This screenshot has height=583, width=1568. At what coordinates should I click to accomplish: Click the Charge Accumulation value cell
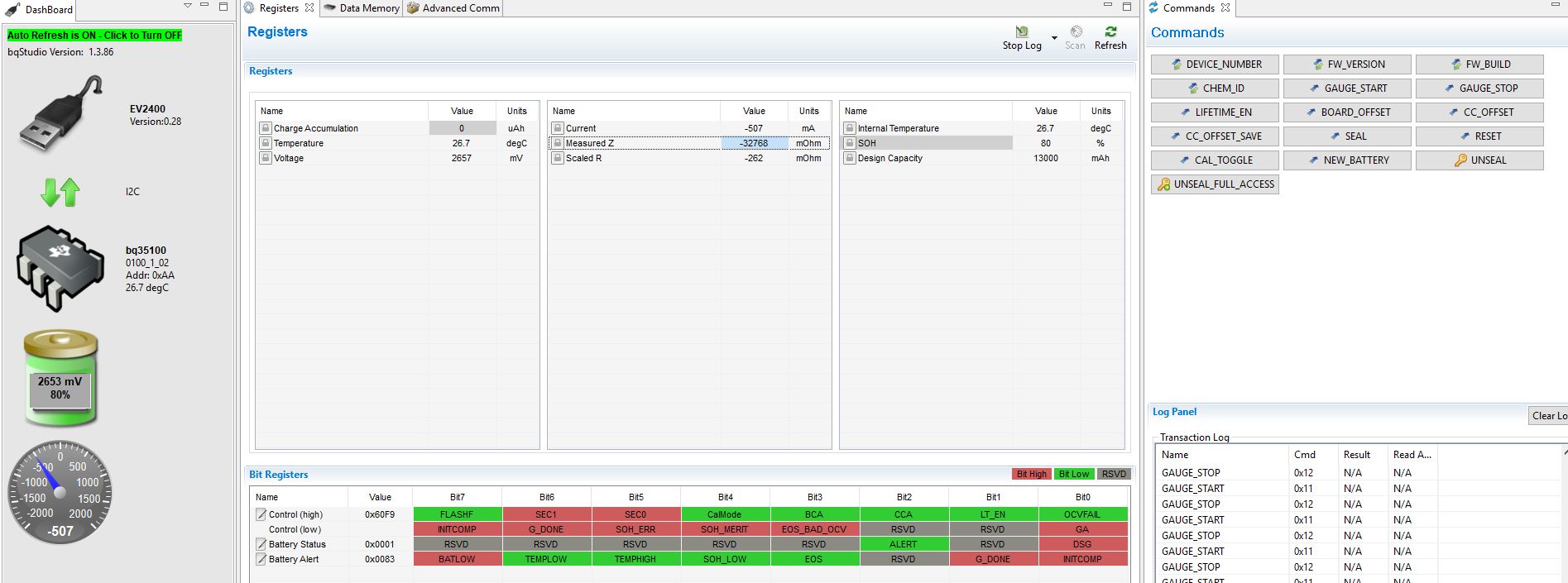click(462, 128)
